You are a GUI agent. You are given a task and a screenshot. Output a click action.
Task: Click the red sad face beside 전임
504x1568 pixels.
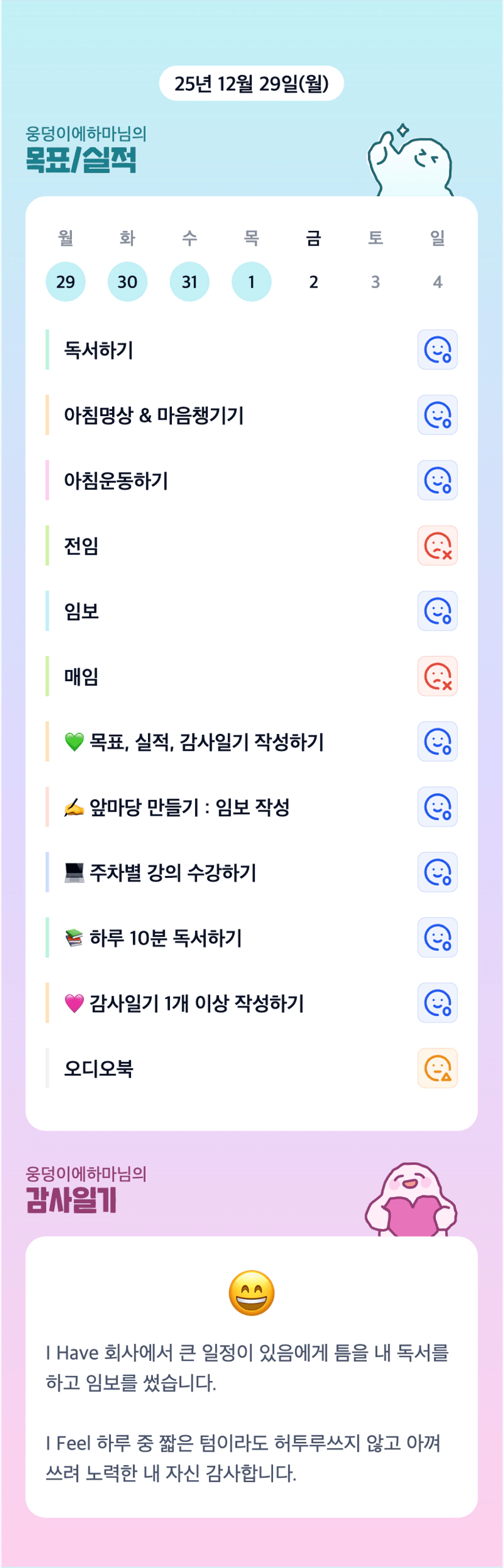click(437, 545)
